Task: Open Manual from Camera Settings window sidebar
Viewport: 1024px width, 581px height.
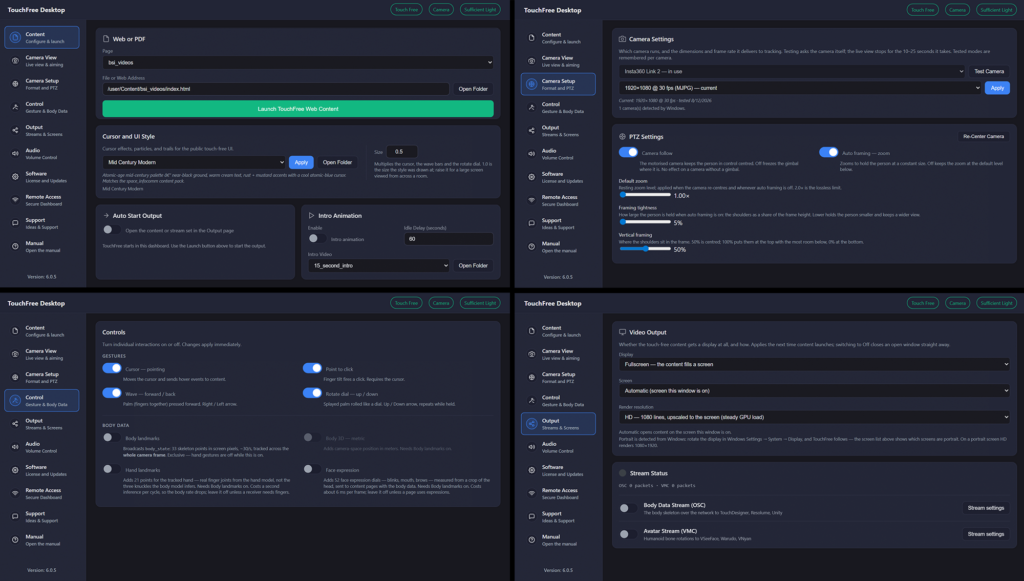Action: click(x=558, y=246)
